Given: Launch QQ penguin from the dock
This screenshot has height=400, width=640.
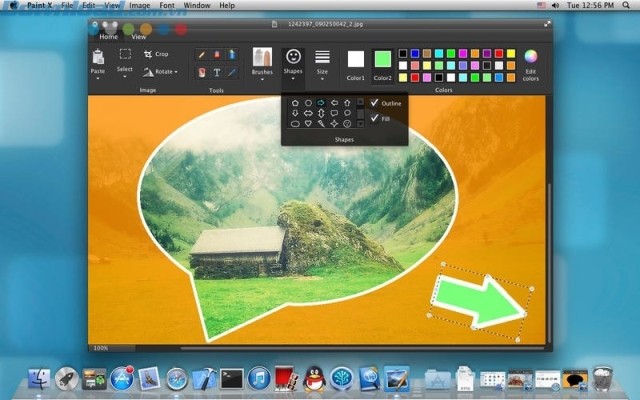Looking at the screenshot, I should 314,378.
